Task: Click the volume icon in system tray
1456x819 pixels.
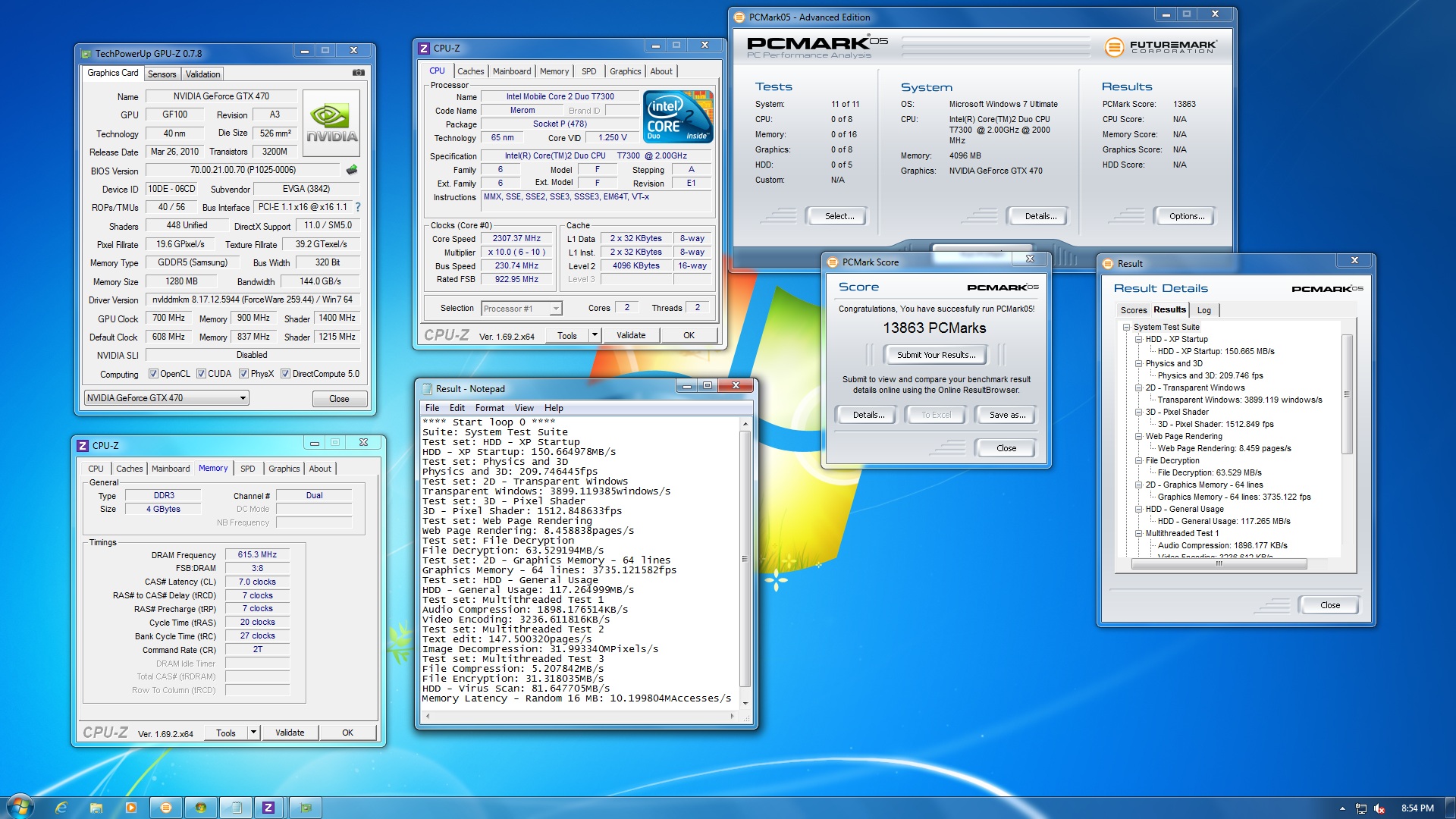Action: tap(1379, 808)
